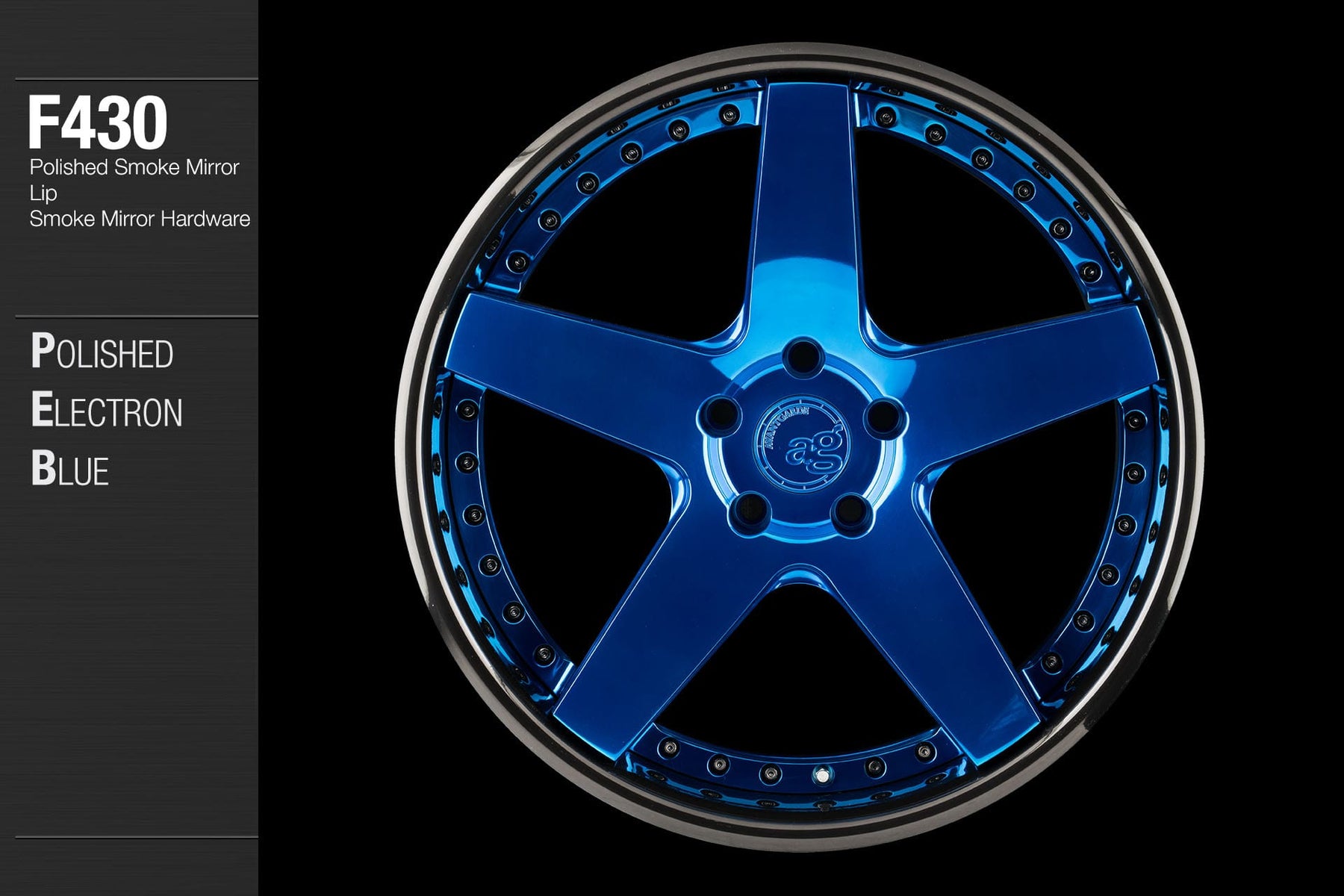Click the silver valve stem at wheel bottom

tap(822, 776)
